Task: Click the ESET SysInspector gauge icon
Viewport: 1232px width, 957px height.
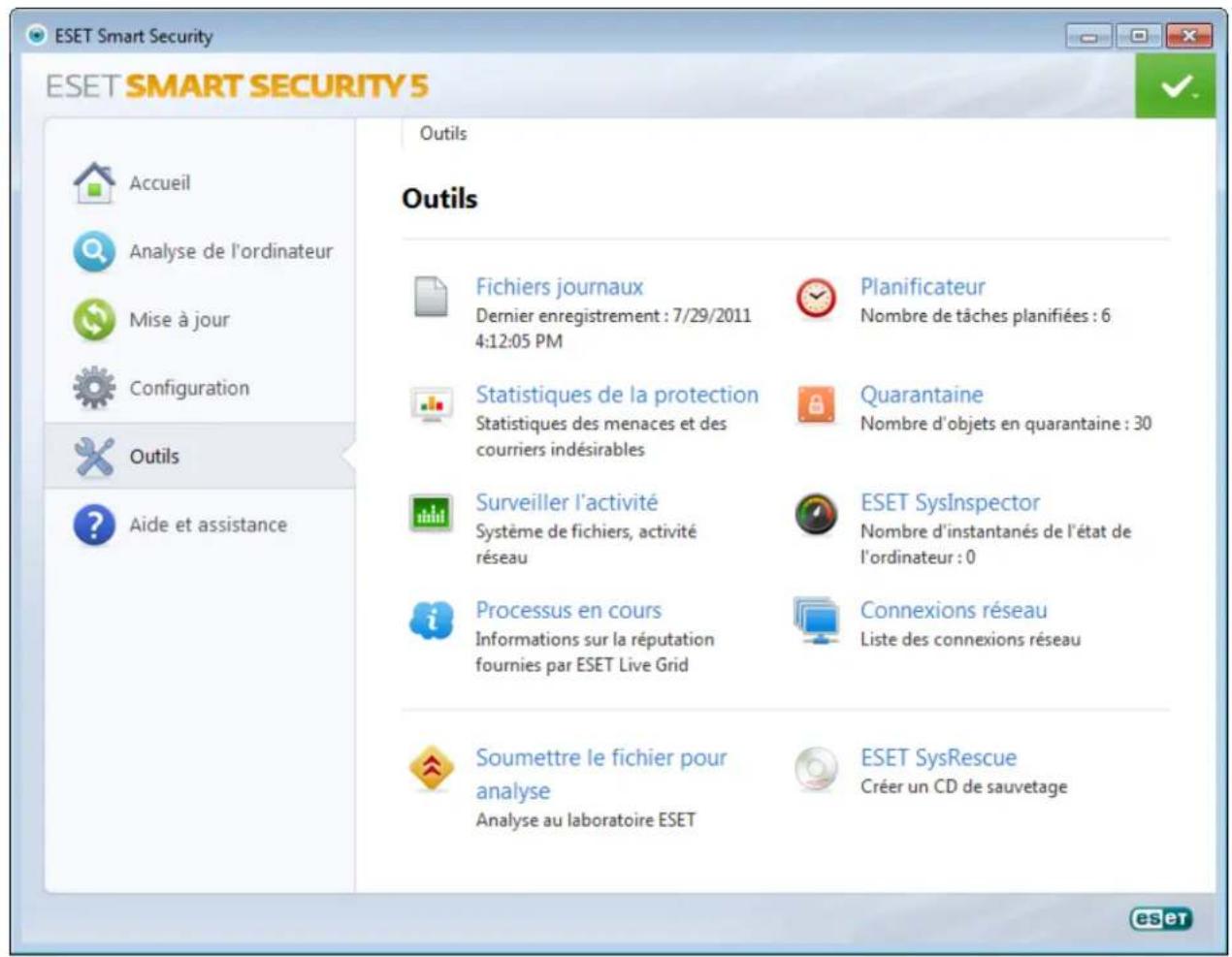Action: pyautogui.click(x=816, y=514)
